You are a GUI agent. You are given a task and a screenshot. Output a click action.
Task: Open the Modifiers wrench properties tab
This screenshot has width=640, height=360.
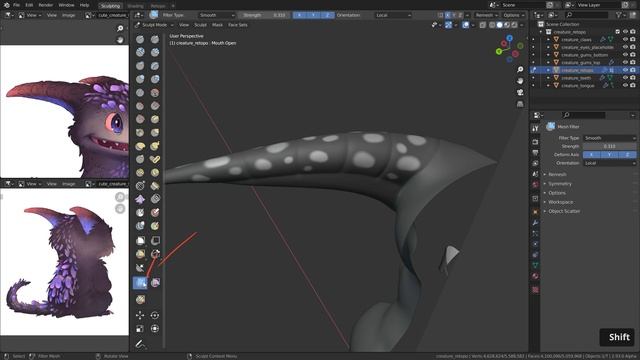click(x=535, y=223)
